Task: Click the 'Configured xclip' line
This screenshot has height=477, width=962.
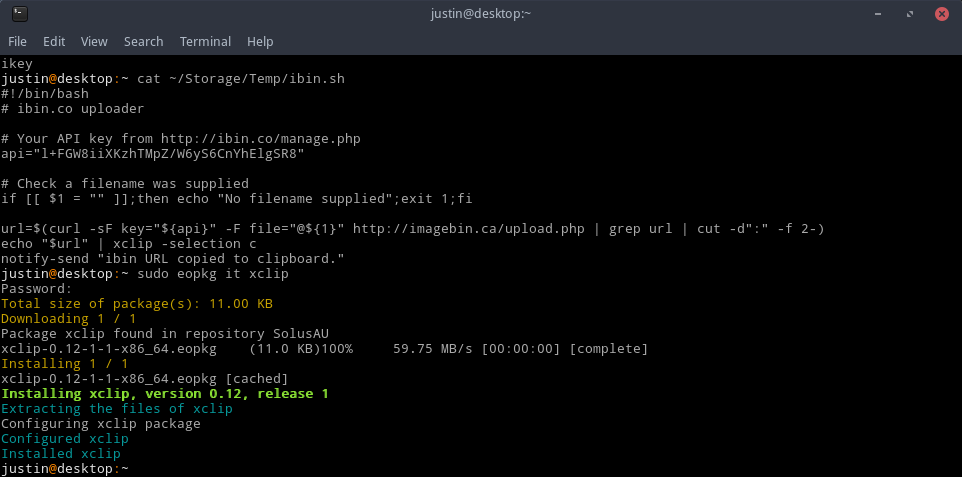Action: click(x=64, y=439)
